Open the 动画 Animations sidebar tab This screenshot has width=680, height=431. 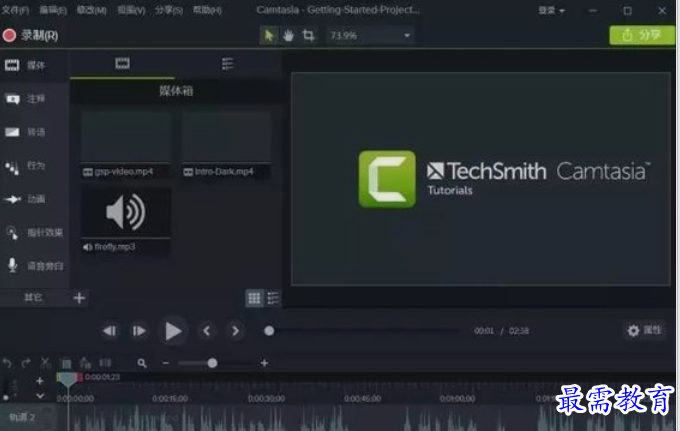click(35, 199)
